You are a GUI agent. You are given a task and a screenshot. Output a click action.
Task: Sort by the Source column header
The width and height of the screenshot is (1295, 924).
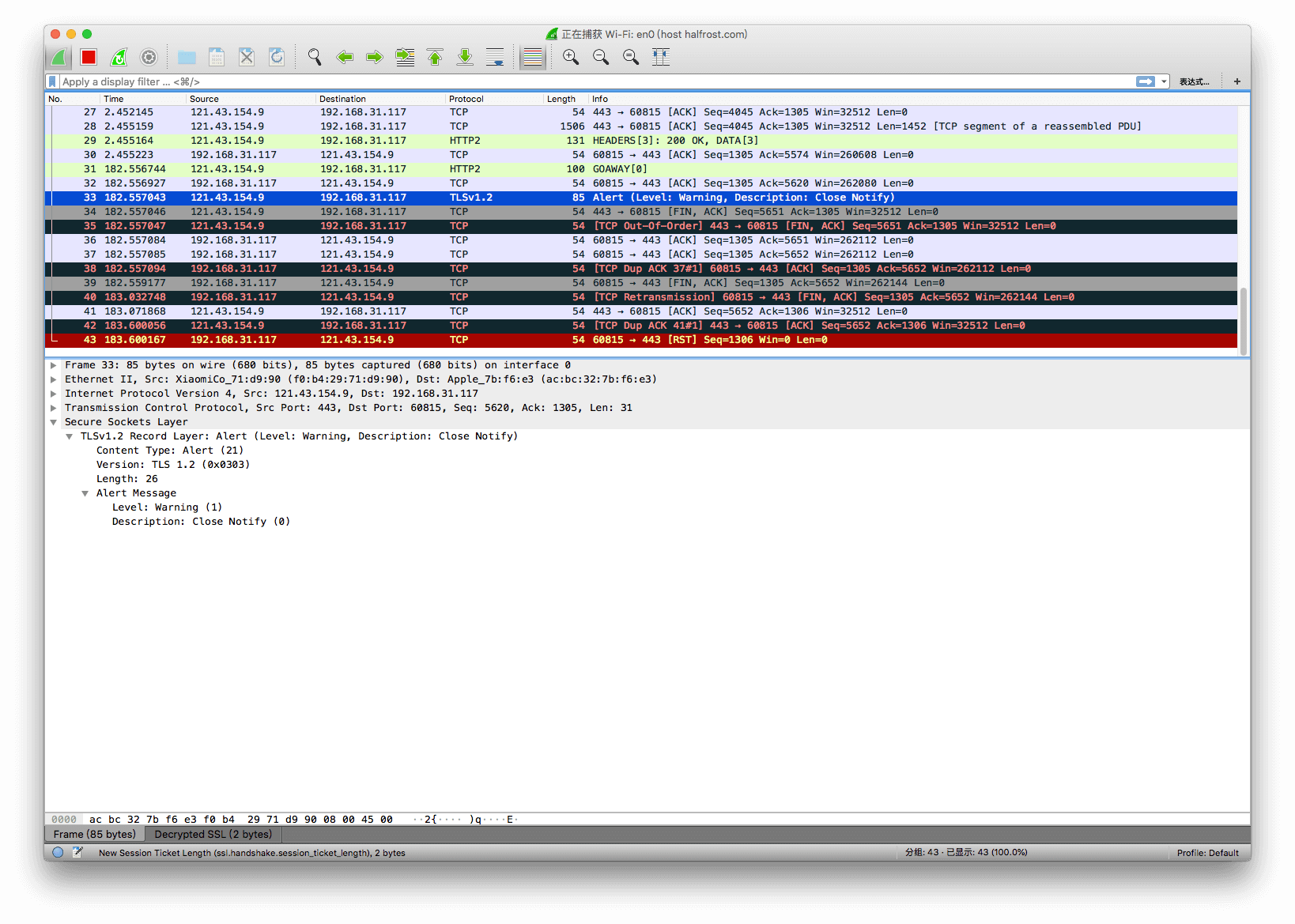tap(251, 99)
